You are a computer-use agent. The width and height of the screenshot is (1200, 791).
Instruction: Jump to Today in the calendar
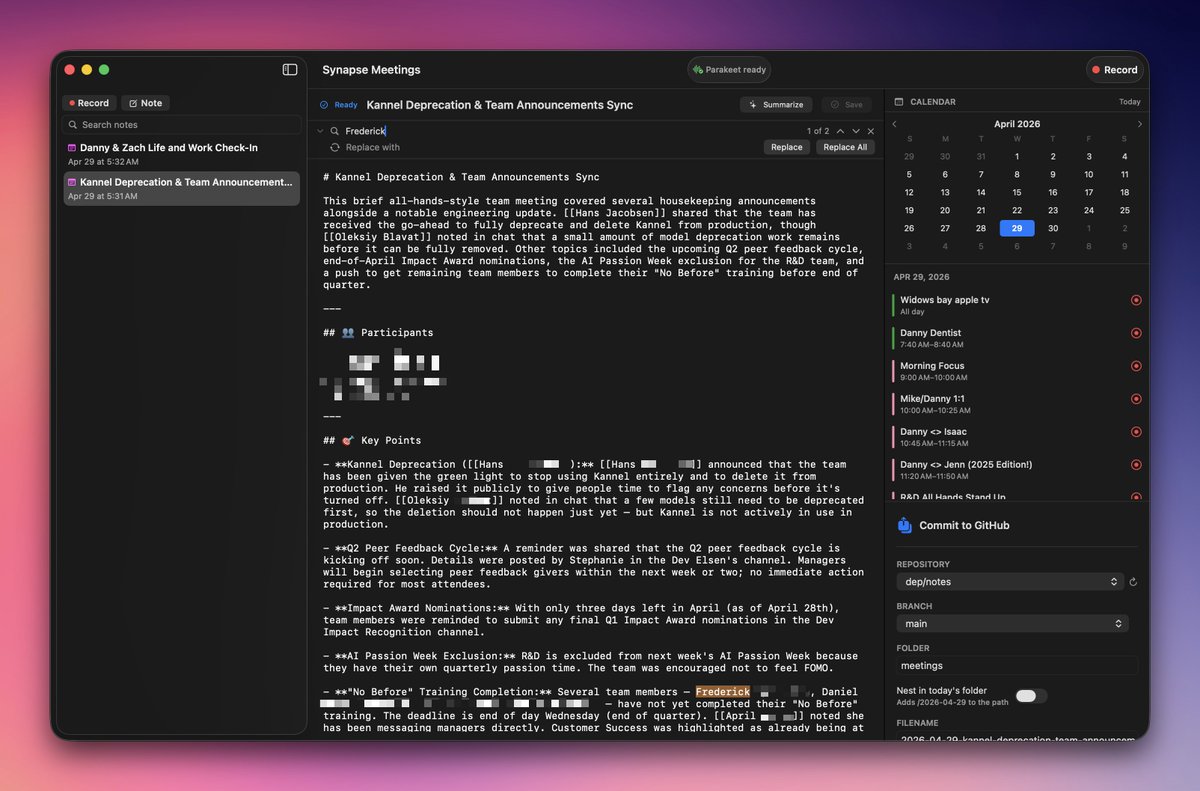tap(1129, 102)
